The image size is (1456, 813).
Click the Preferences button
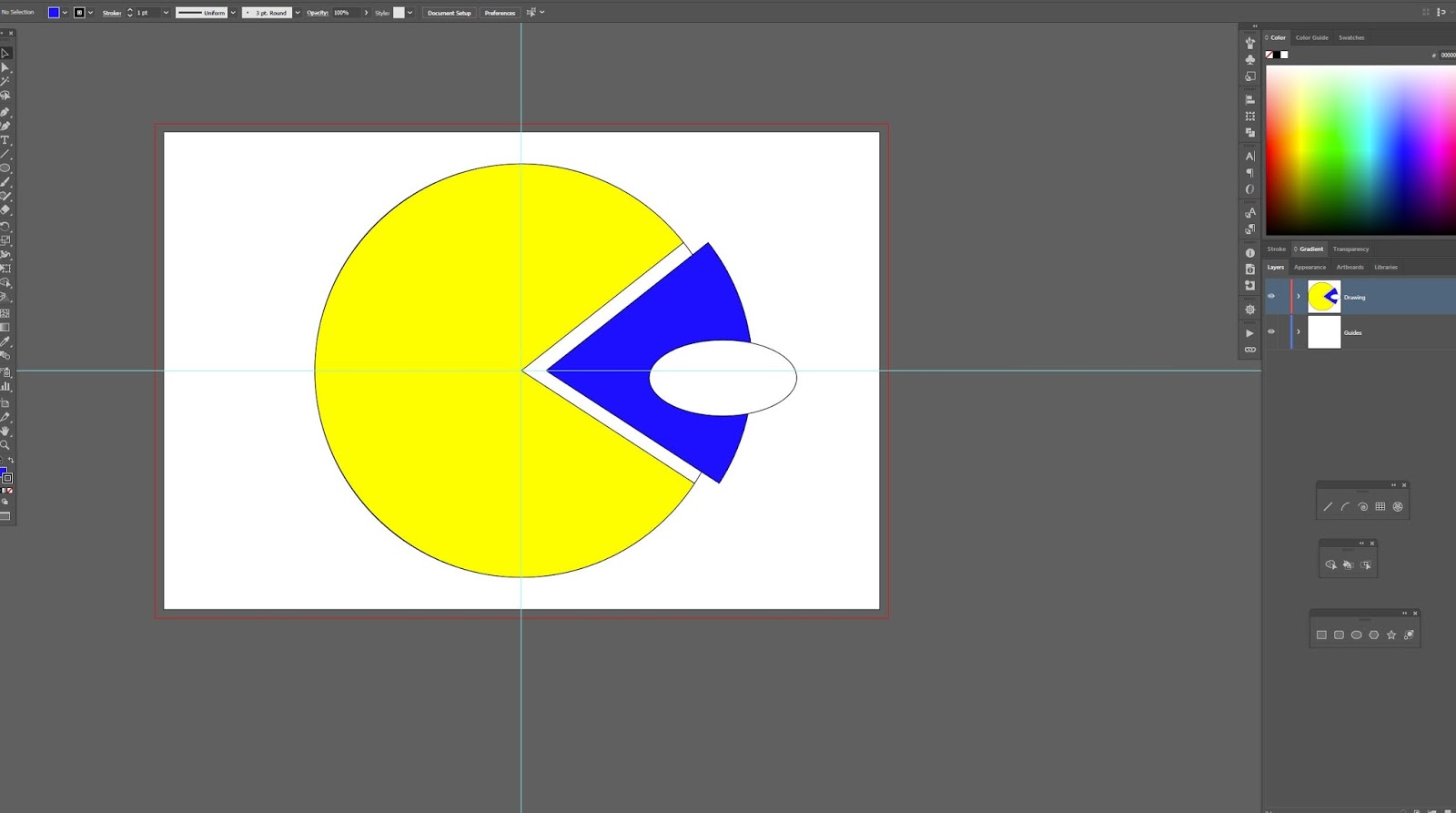coord(500,13)
